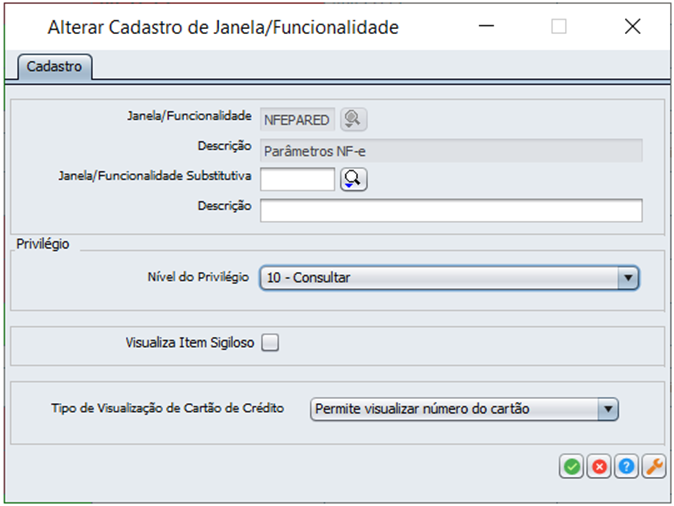Click the red cancel X icon
The width and height of the screenshot is (674, 506).
point(599,466)
